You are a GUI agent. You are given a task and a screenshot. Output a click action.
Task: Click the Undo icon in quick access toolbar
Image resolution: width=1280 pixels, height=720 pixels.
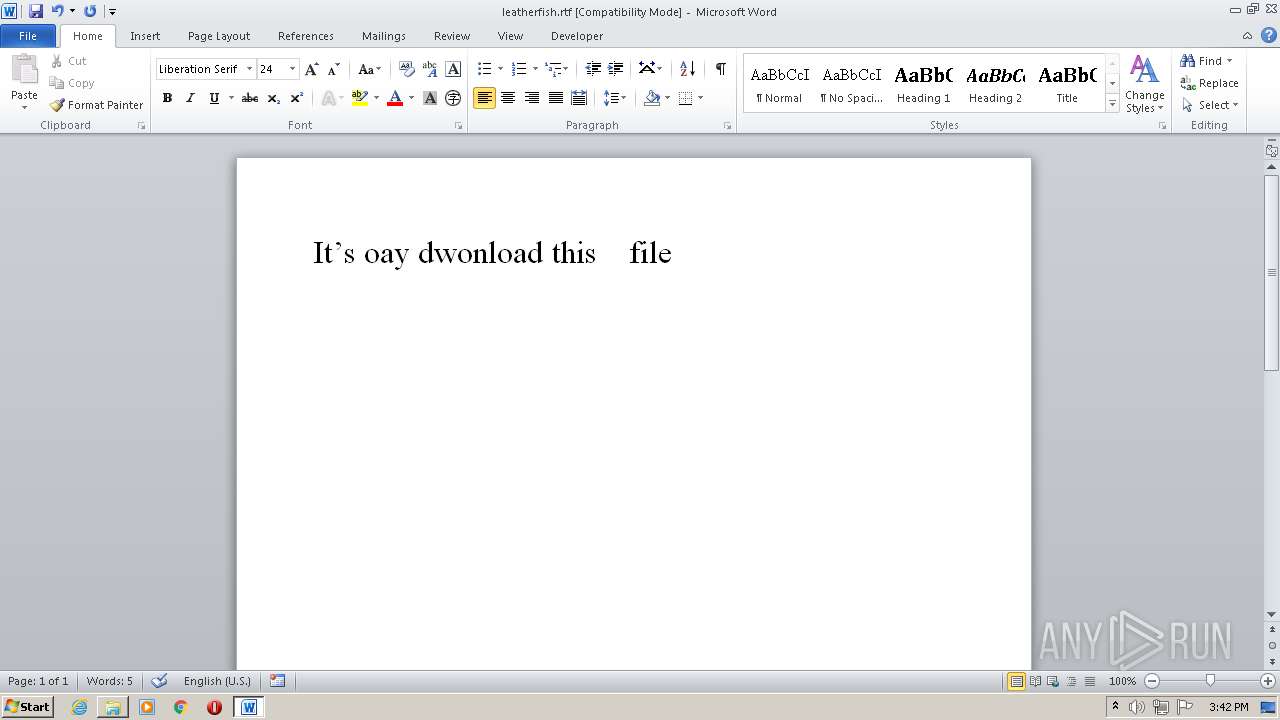[57, 11]
